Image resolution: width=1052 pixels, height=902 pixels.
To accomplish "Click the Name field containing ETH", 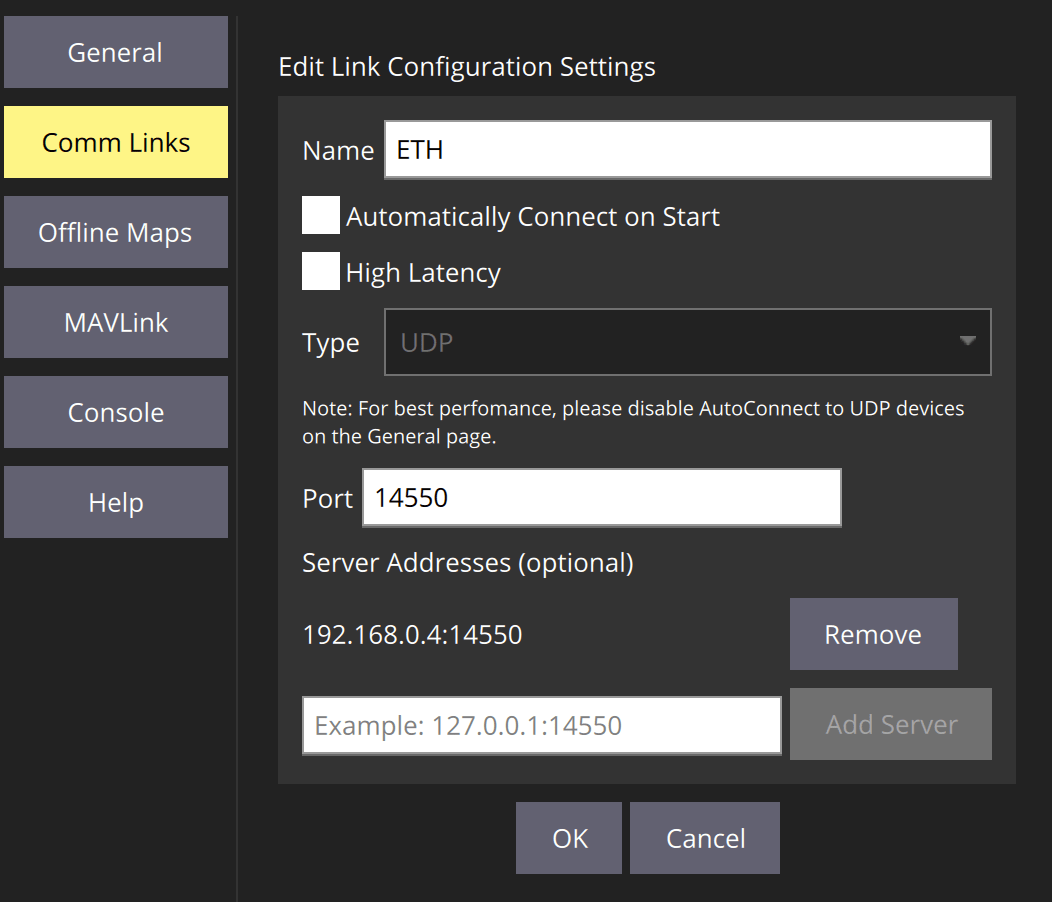I will coord(687,149).
